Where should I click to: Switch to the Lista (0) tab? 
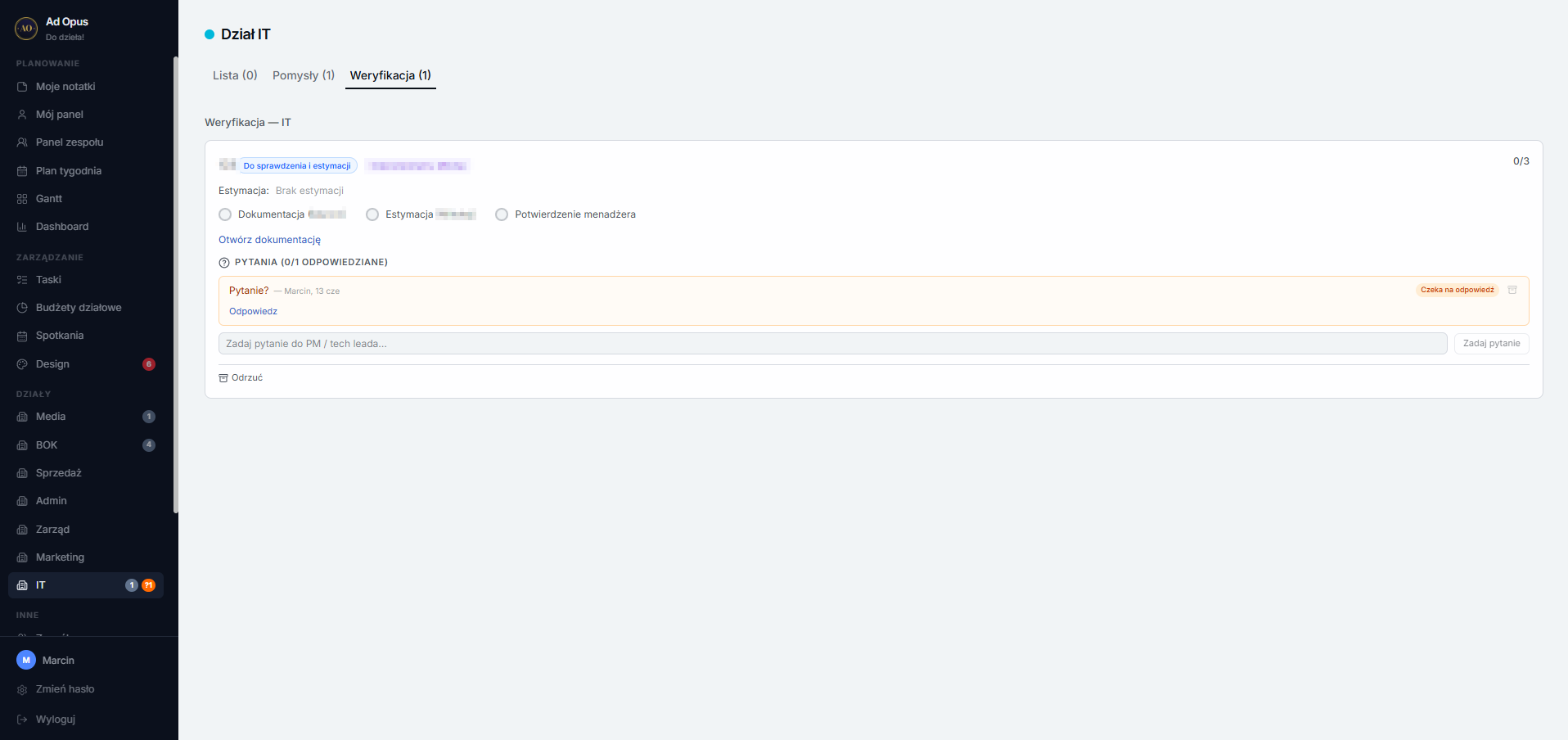[235, 75]
